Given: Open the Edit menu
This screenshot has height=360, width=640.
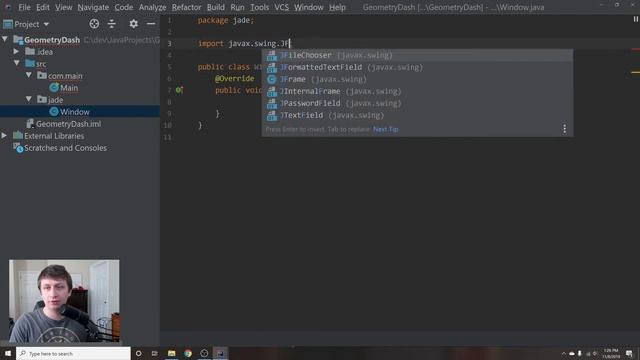Looking at the screenshot, I should coord(42,7).
